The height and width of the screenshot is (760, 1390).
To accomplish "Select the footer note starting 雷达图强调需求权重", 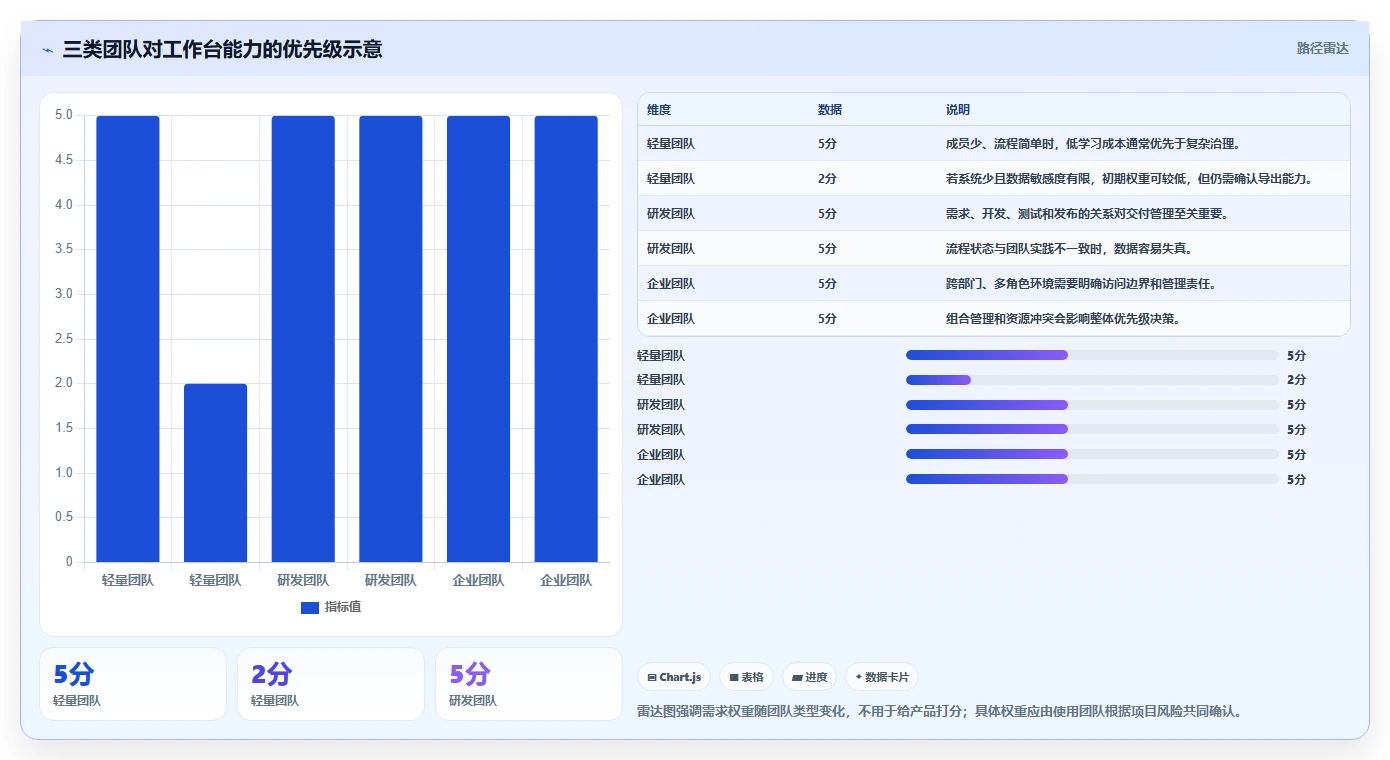I will click(939, 712).
